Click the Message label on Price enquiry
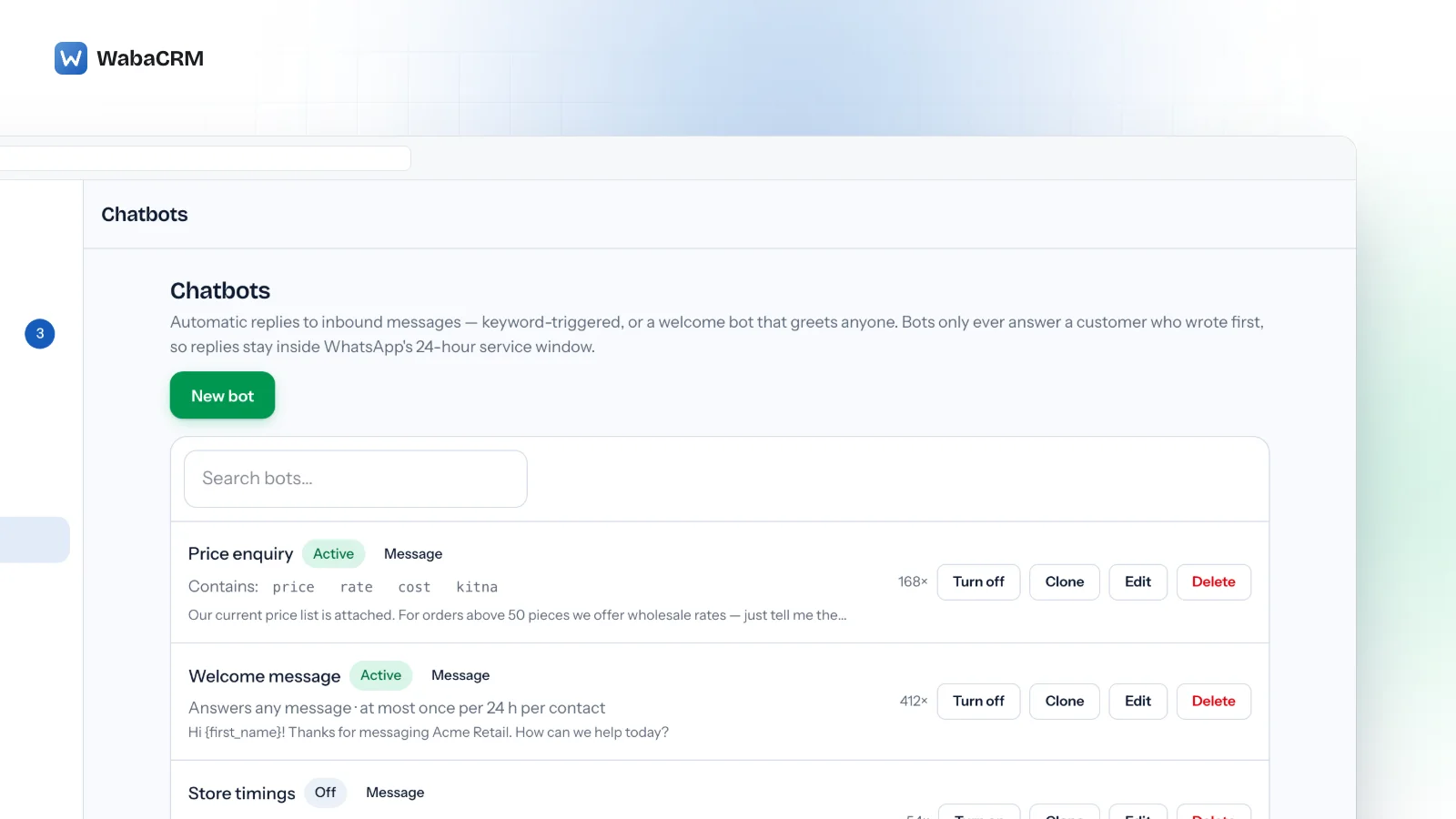Viewport: 1456px width, 819px height. pyautogui.click(x=413, y=554)
